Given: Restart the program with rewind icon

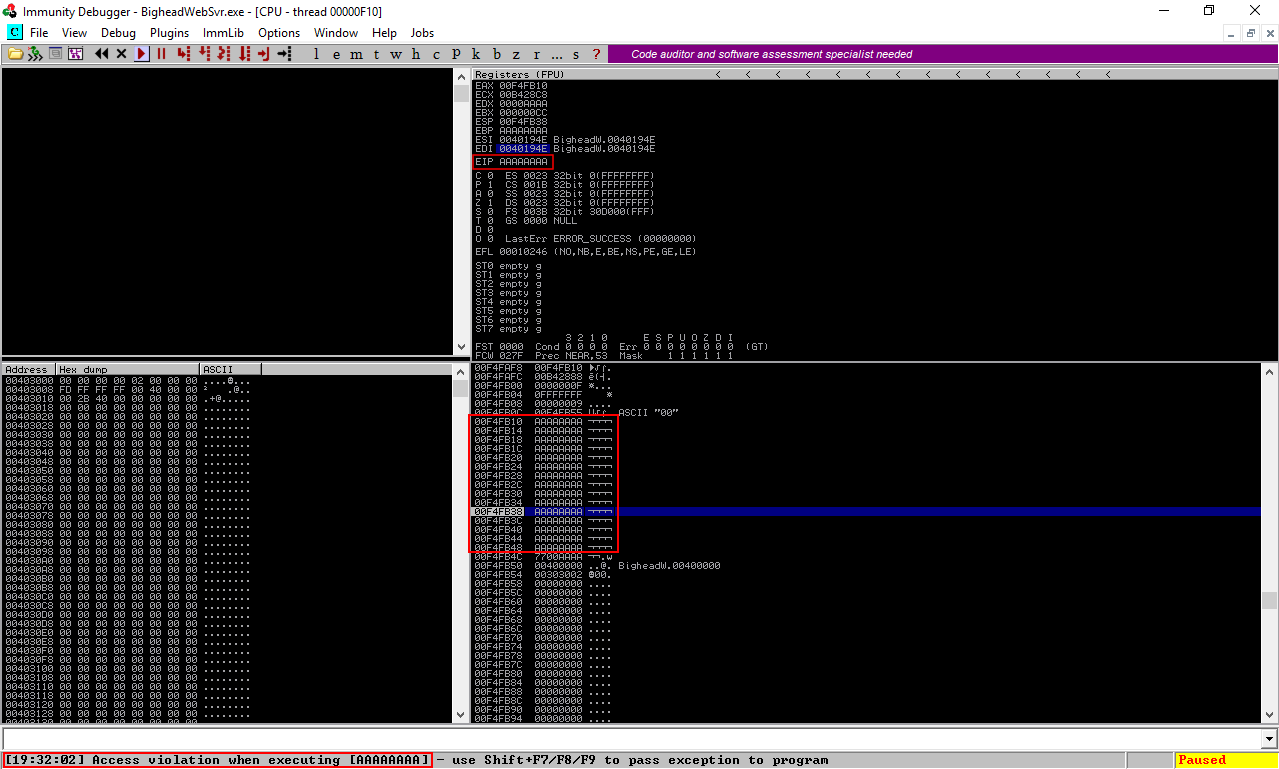Looking at the screenshot, I should [101, 54].
